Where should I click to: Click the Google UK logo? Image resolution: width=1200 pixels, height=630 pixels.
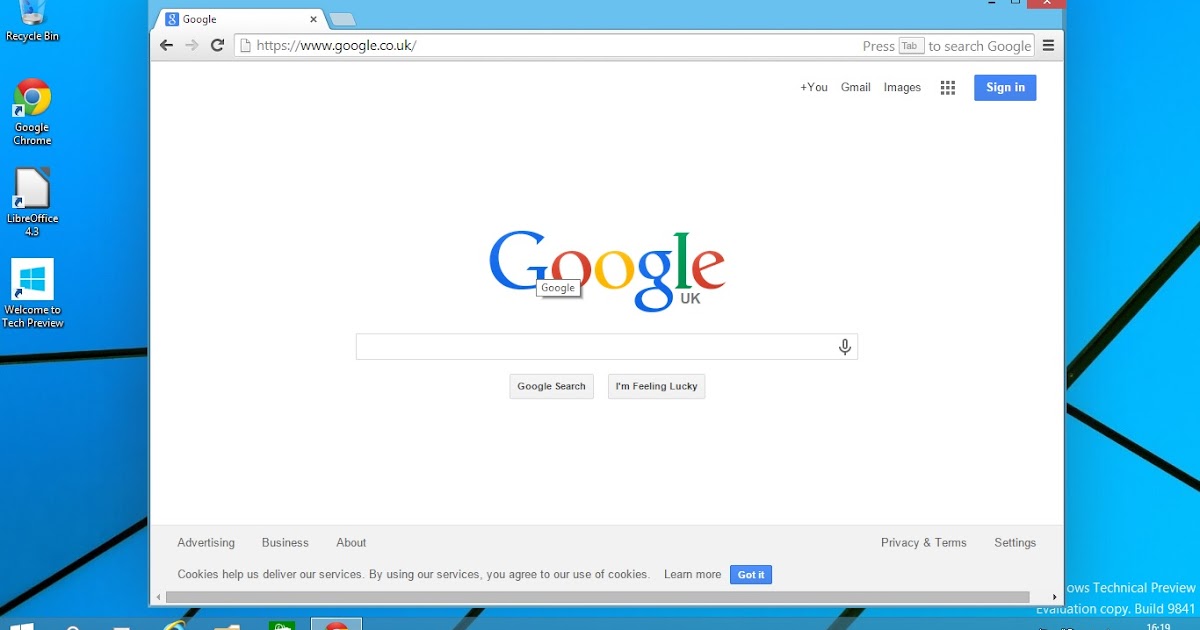tap(607, 270)
